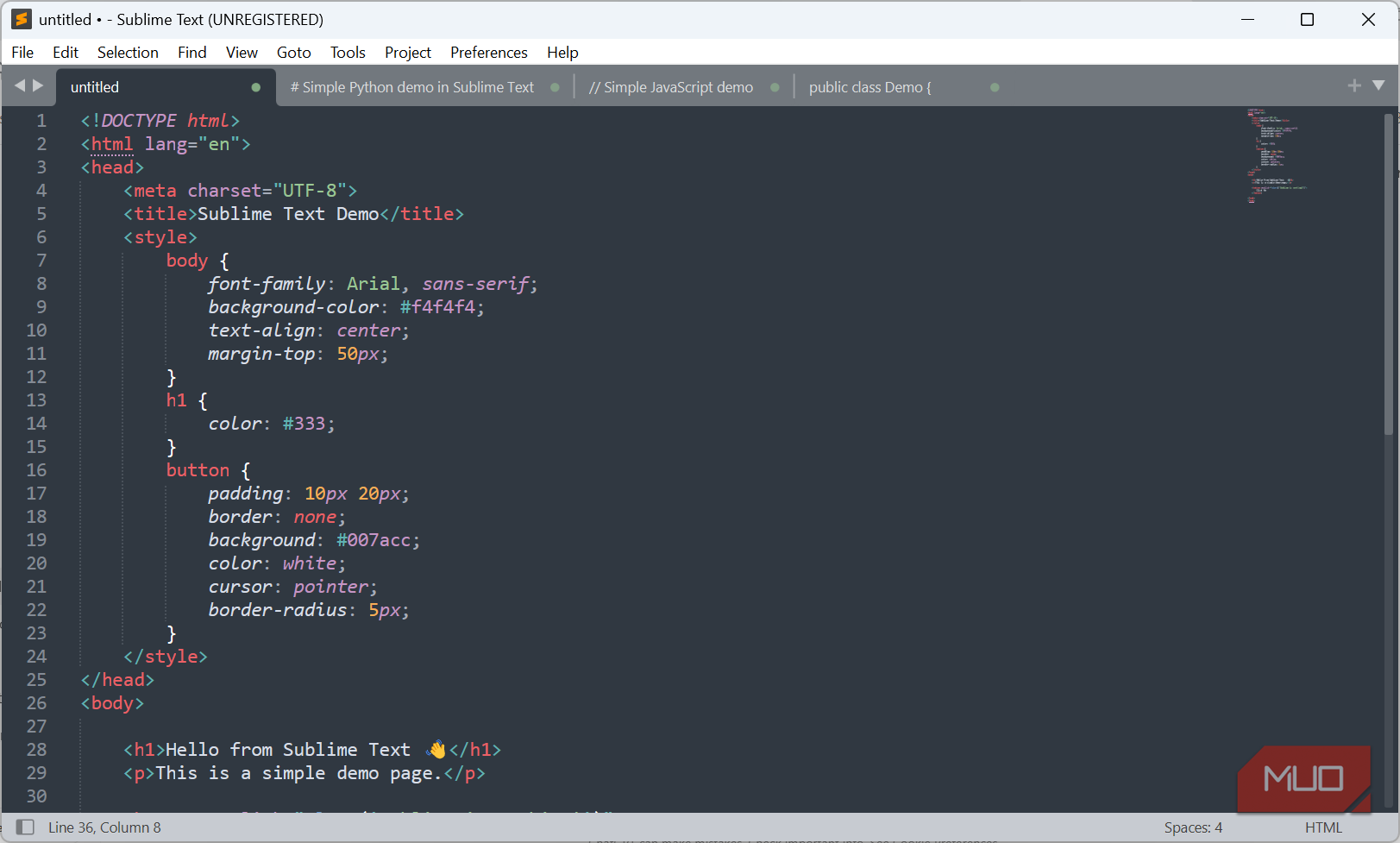Click the minimap code preview
The height and width of the screenshot is (843, 1400).
tap(1276, 155)
